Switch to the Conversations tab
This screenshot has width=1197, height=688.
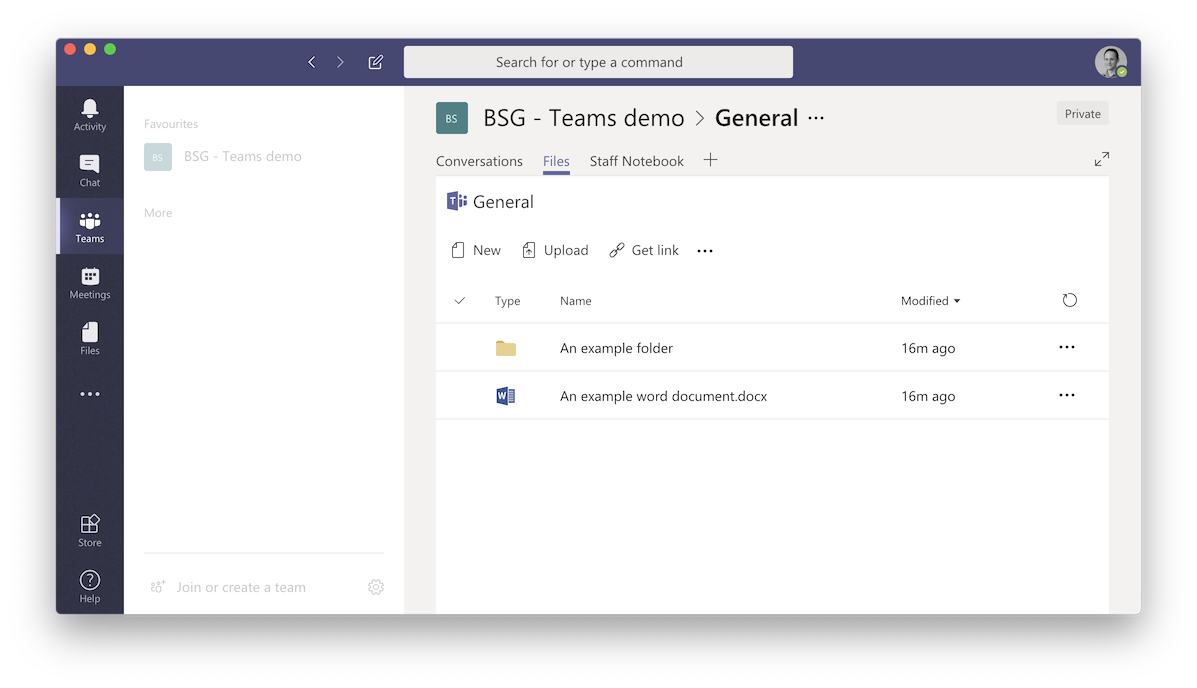pyautogui.click(x=479, y=161)
